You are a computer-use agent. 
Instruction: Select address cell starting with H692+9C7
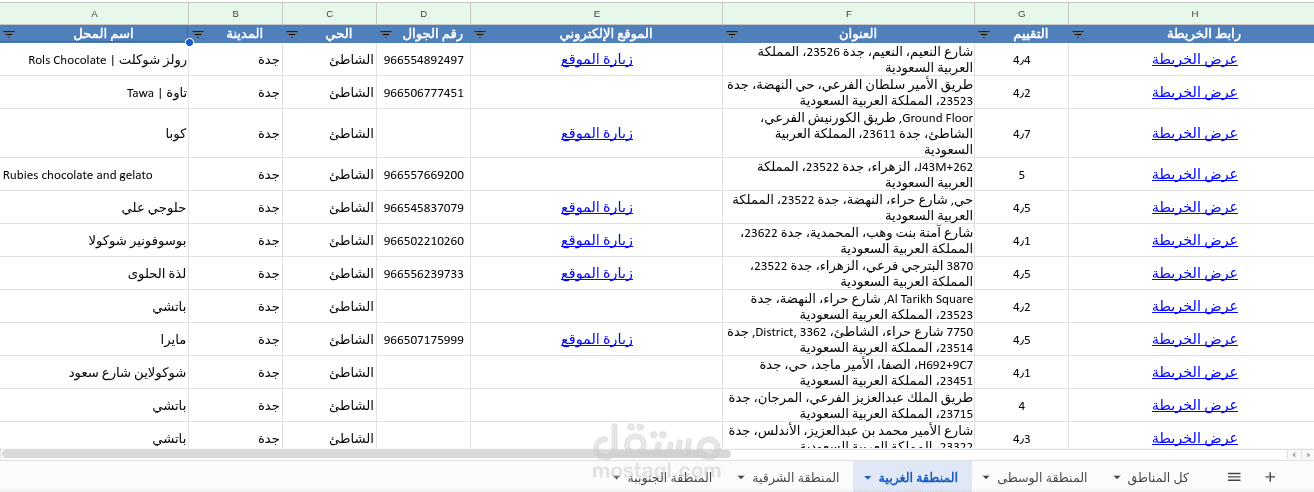[849, 372]
